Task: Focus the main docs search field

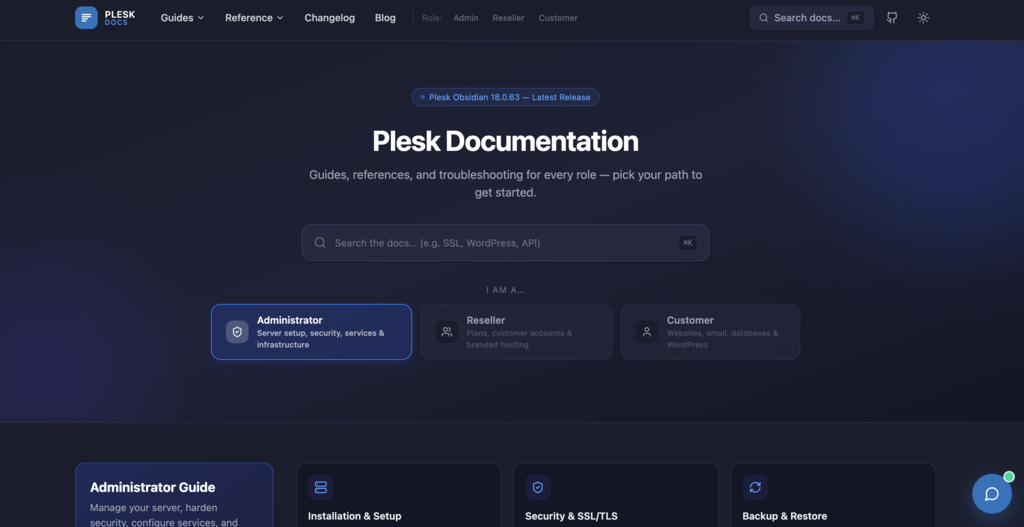Action: pyautogui.click(x=505, y=243)
